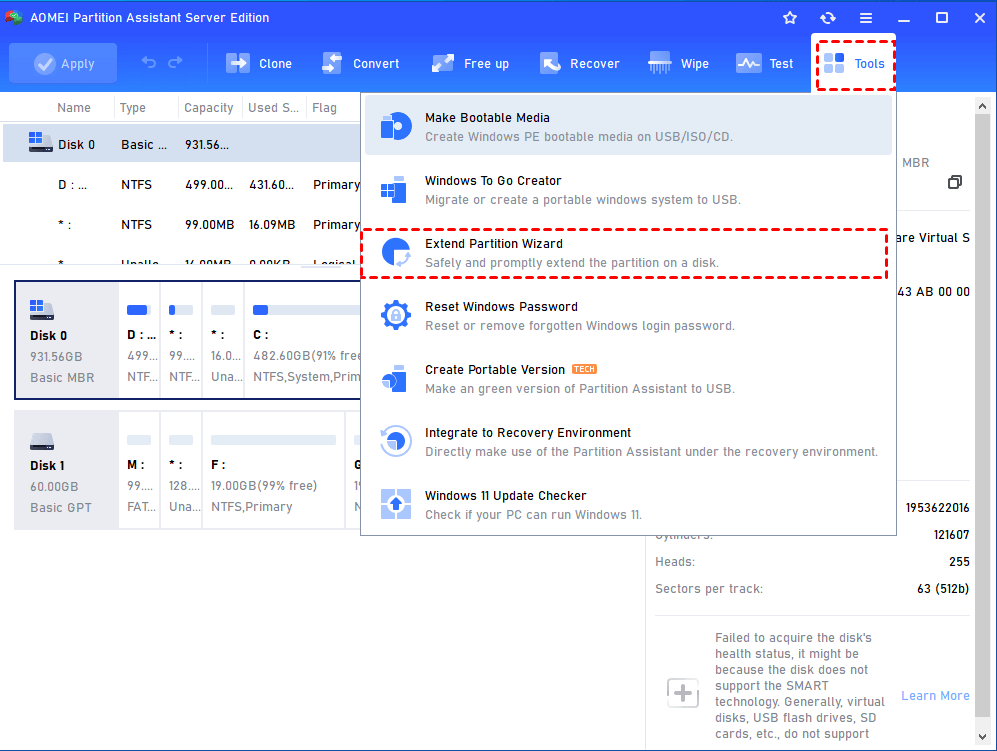Click the disk health plus icon
The image size is (997, 751).
[683, 692]
